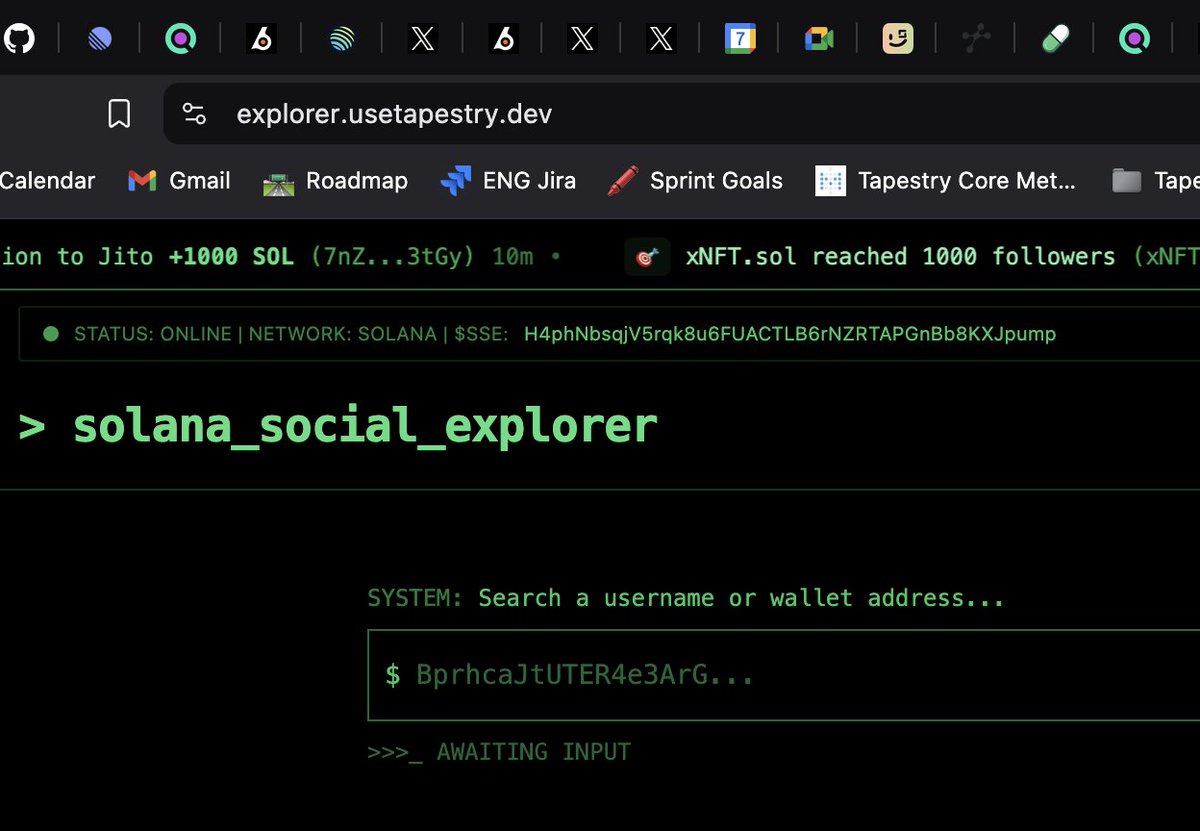This screenshot has height=831, width=1200.
Task: Open the site permissions icon in address bar
Action: (x=193, y=113)
